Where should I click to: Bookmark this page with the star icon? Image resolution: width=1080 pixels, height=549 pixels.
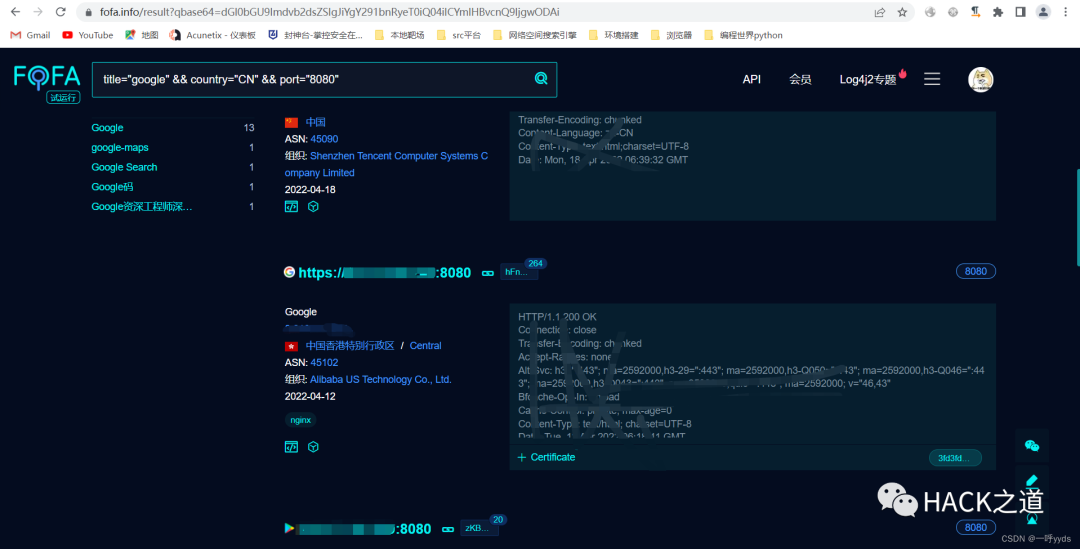click(902, 12)
